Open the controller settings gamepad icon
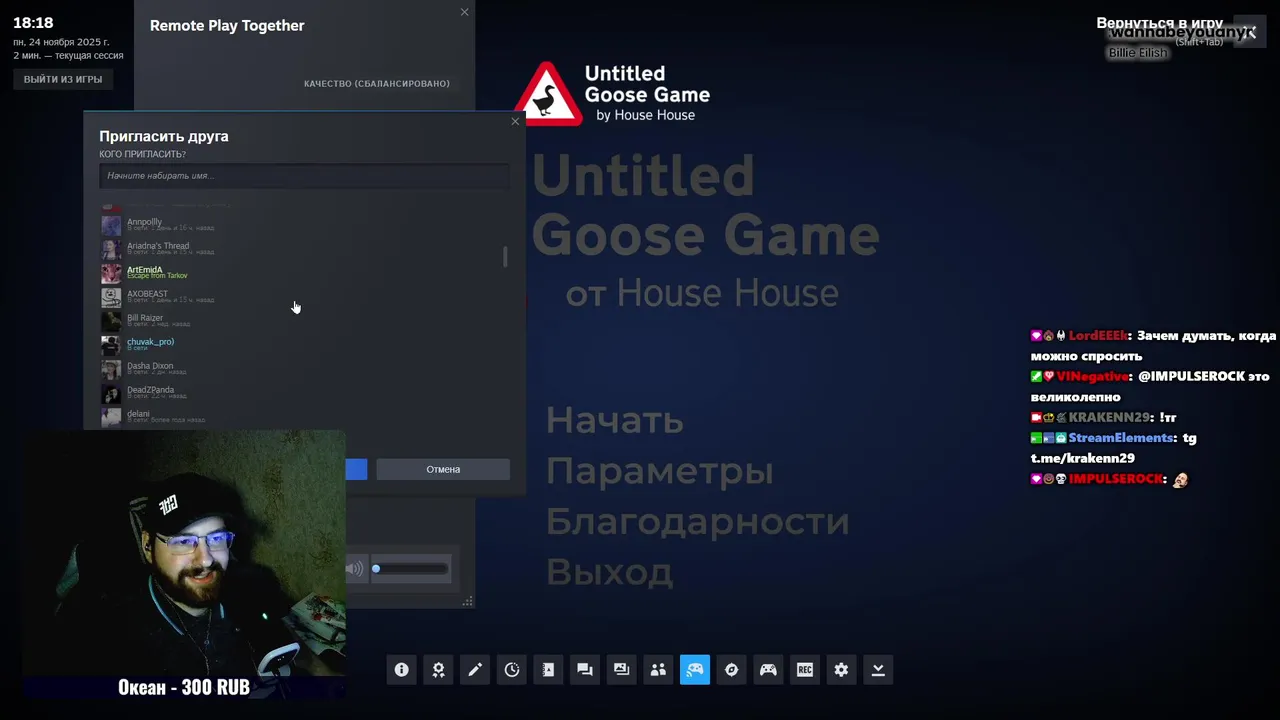The image size is (1280, 720). (x=768, y=670)
